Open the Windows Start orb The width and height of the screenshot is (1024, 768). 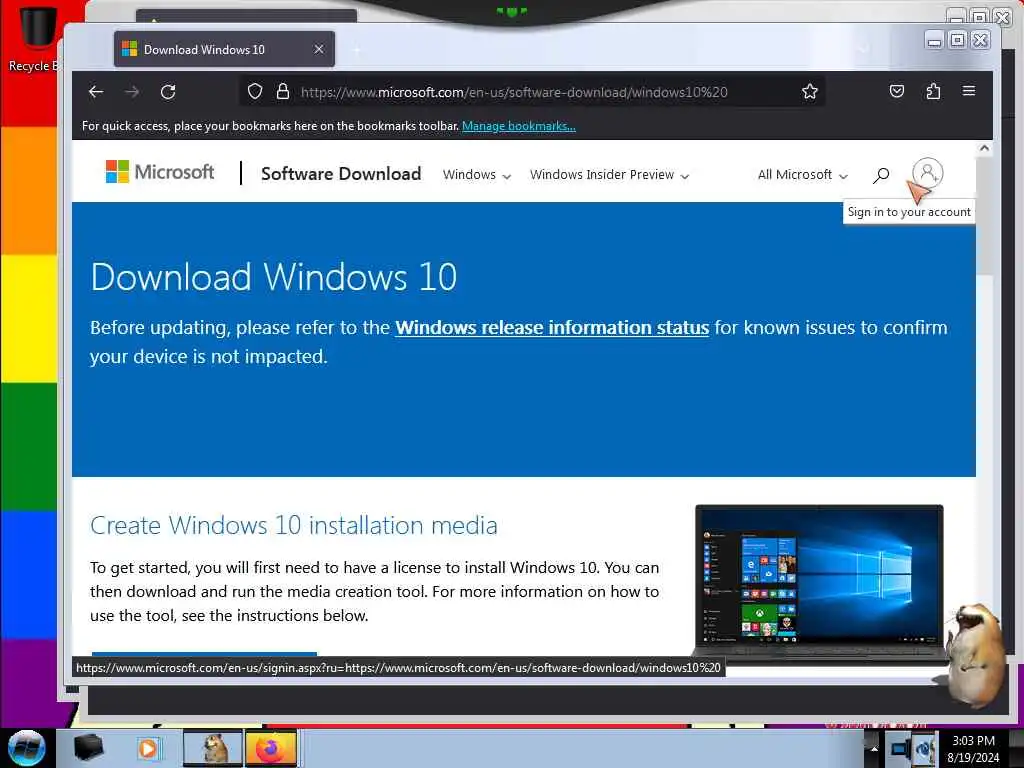click(x=26, y=748)
